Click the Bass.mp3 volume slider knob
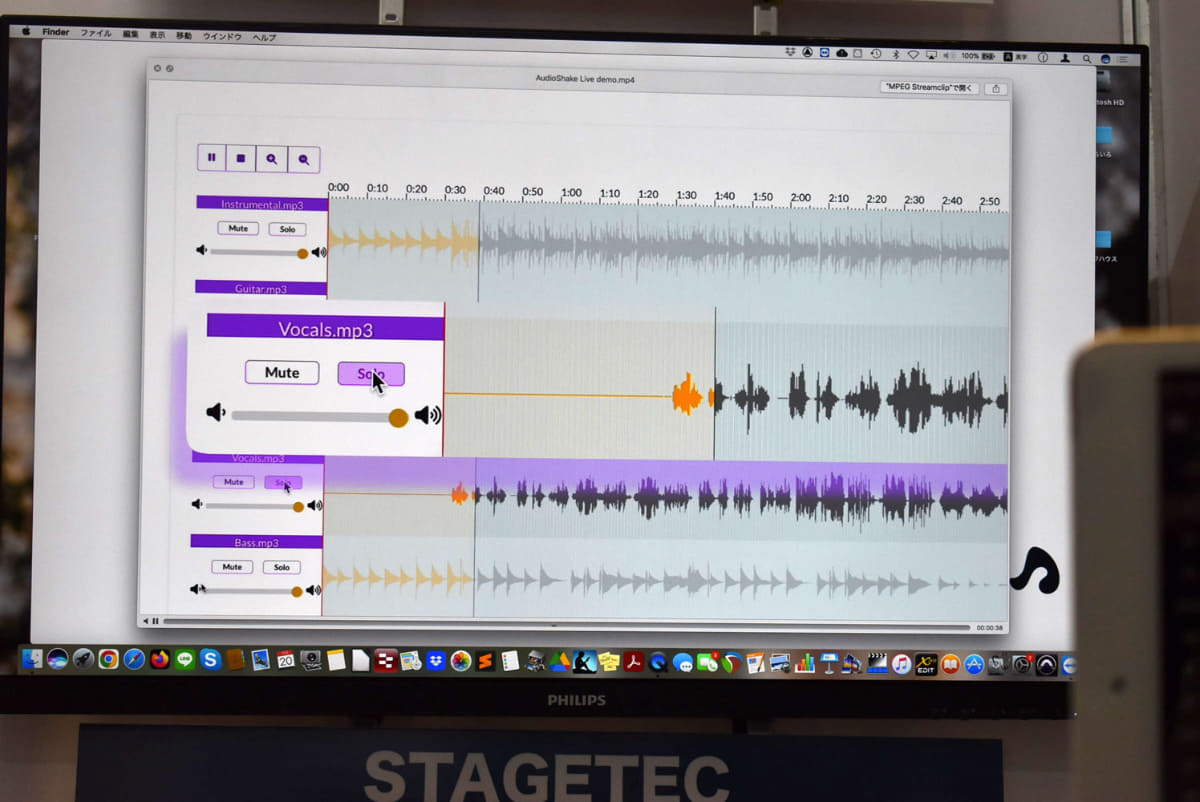This screenshot has height=802, width=1200. [296, 591]
